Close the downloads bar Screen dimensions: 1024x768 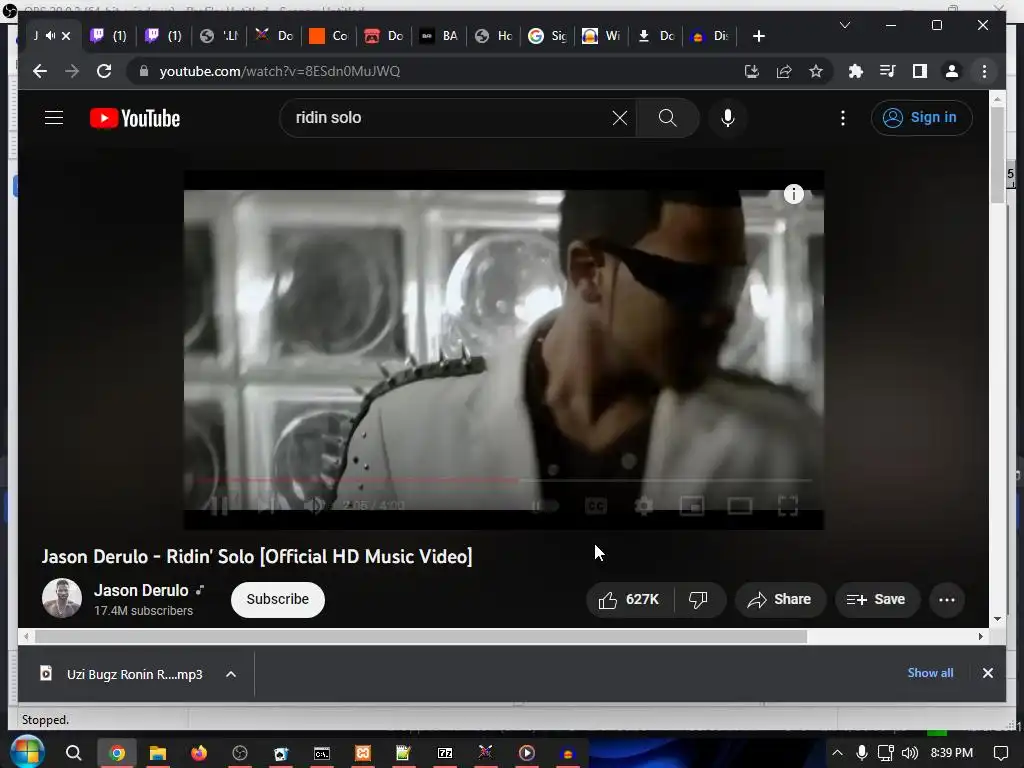(987, 673)
